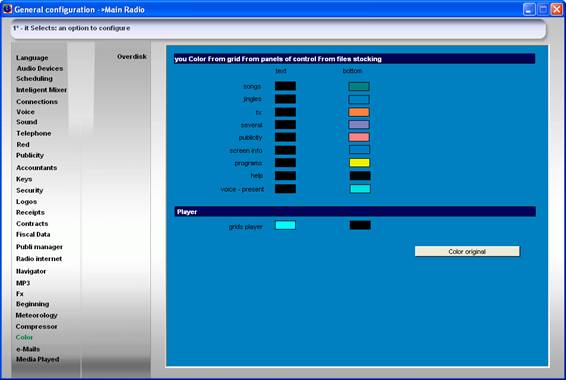This screenshot has width=566, height=380.
Task: Click the Color original button
Action: 467,251
